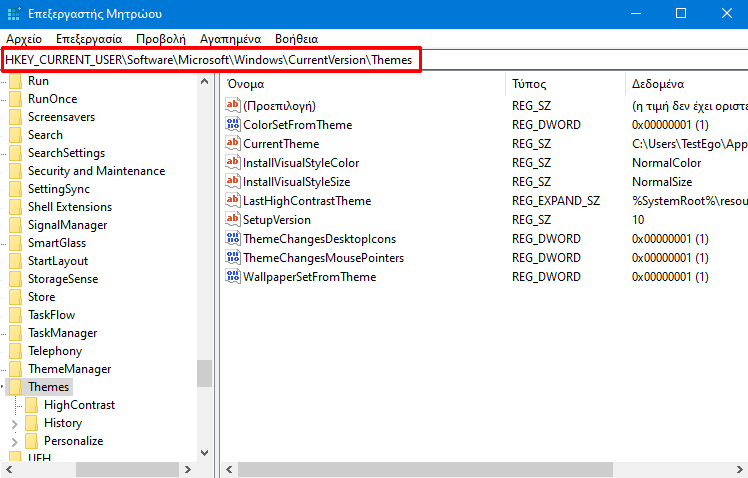Viewport: 748px width, 478px height.
Task: Select the (Προεπιλογή) string value icon
Action: pos(233,105)
